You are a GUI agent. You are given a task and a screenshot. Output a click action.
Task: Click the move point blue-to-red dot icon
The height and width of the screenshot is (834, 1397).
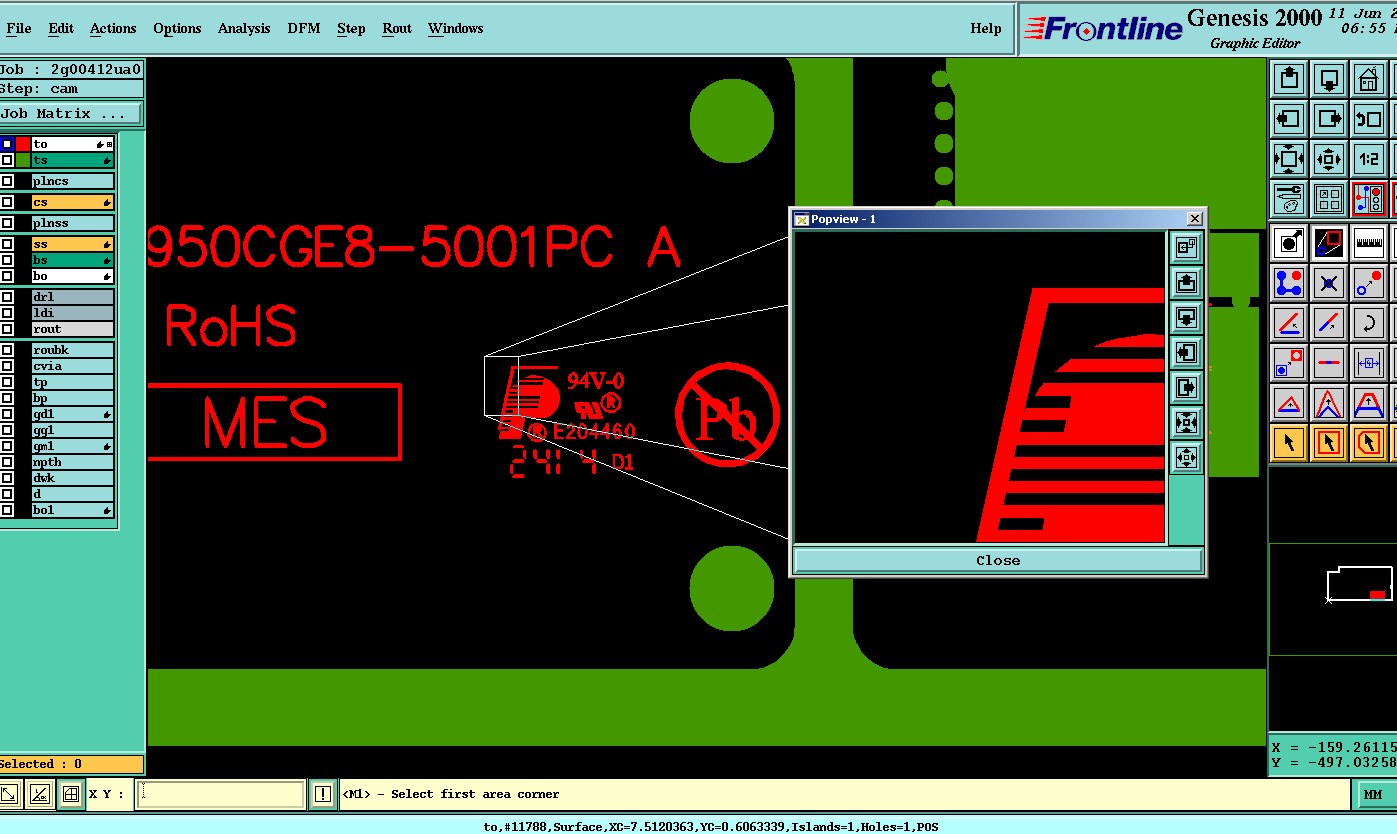1367,282
